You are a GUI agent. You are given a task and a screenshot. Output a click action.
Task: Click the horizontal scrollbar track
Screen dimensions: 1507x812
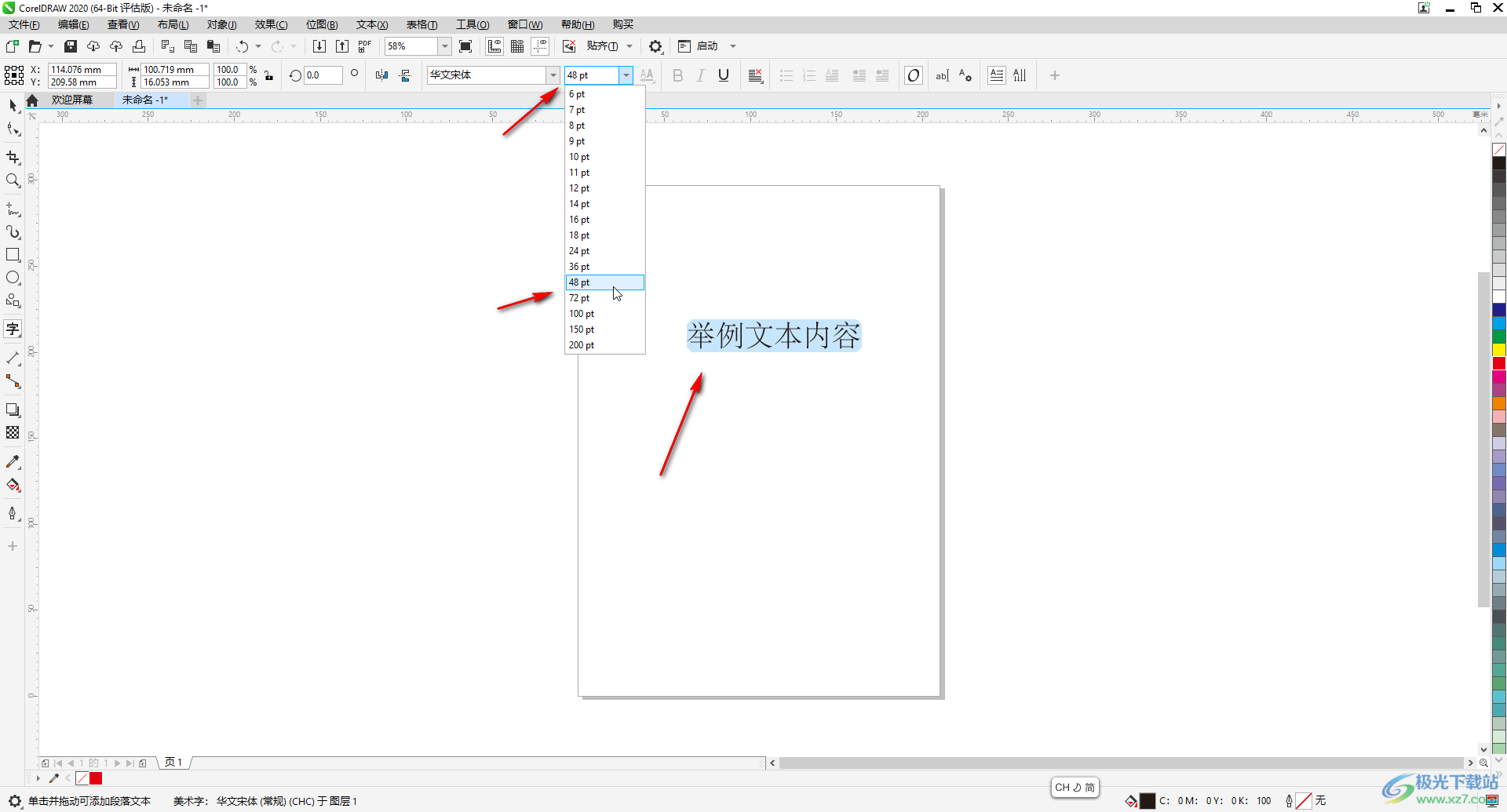pyautogui.click(x=1121, y=763)
